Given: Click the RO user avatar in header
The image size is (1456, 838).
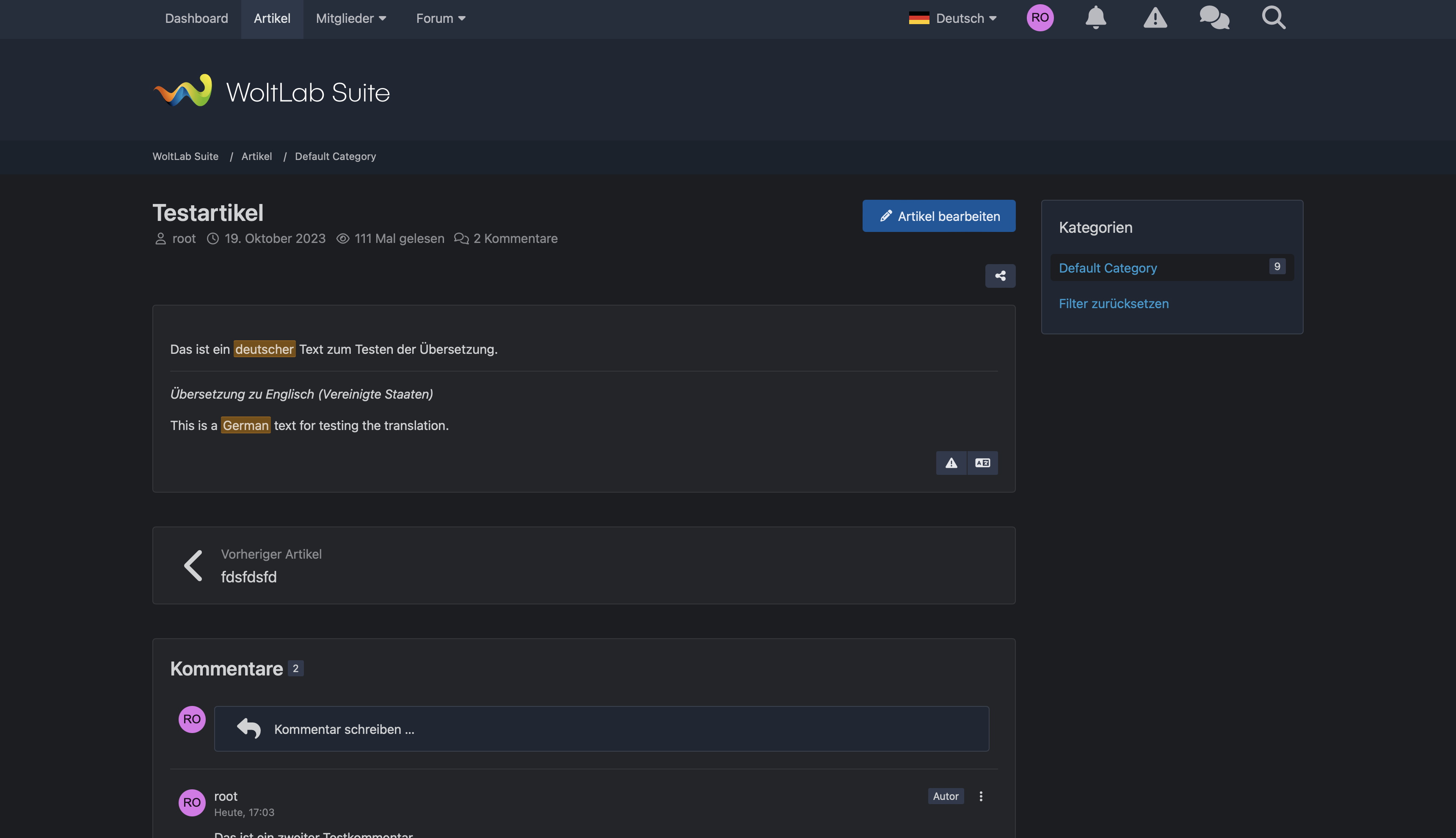Looking at the screenshot, I should click(x=1040, y=18).
